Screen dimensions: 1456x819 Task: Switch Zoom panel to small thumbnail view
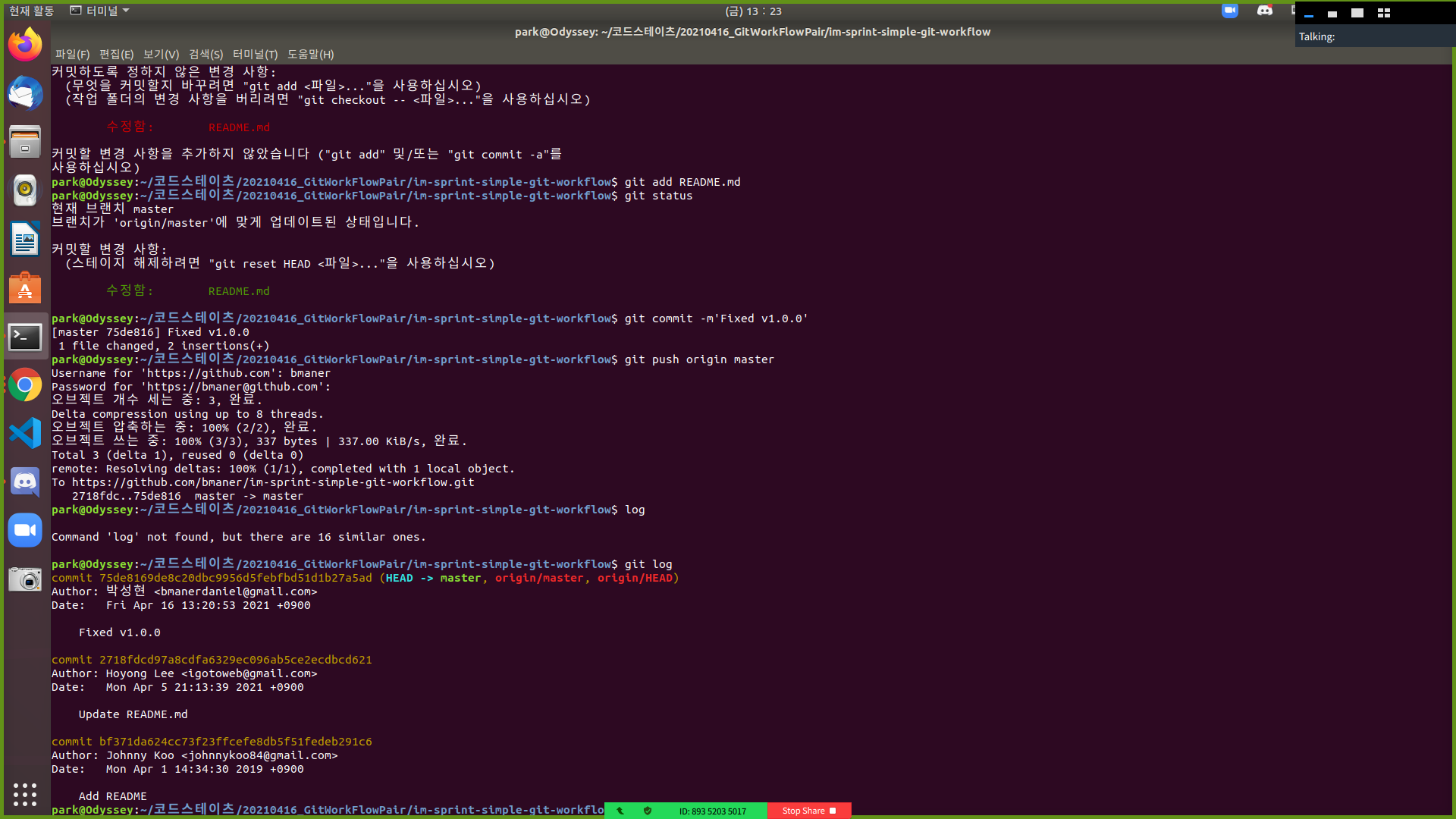[1332, 14]
